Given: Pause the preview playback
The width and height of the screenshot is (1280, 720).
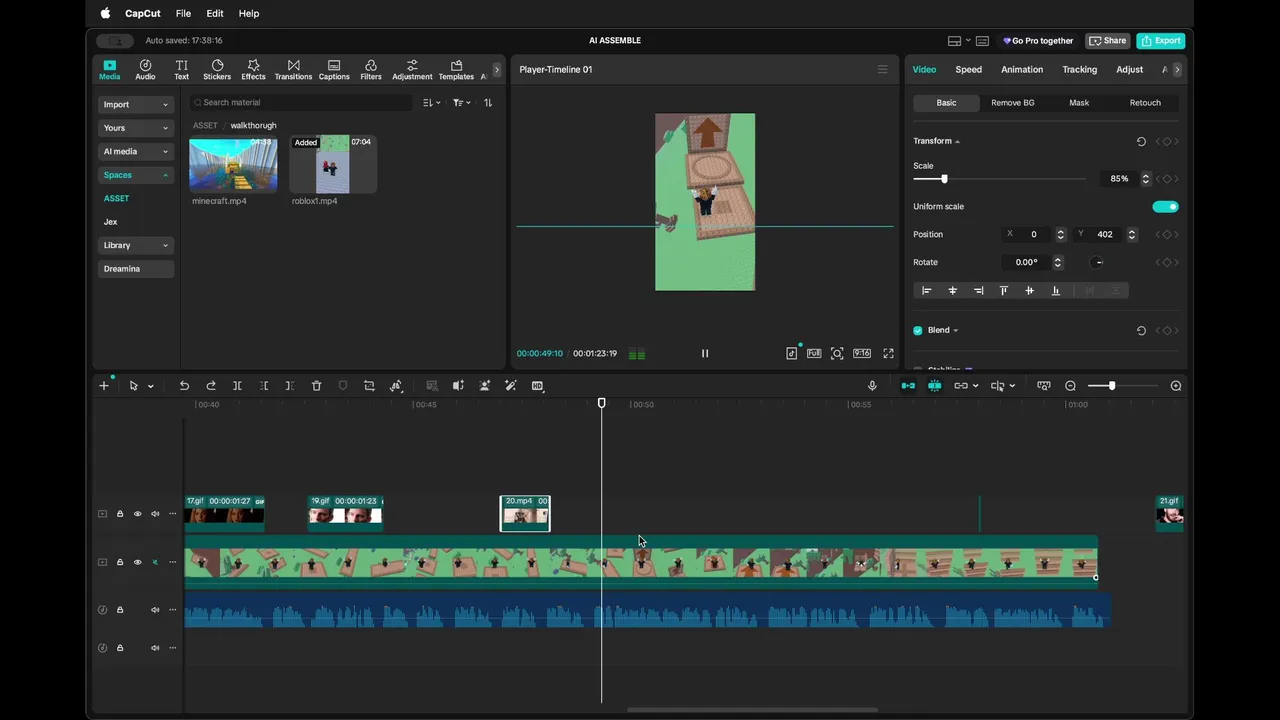Looking at the screenshot, I should (x=705, y=353).
